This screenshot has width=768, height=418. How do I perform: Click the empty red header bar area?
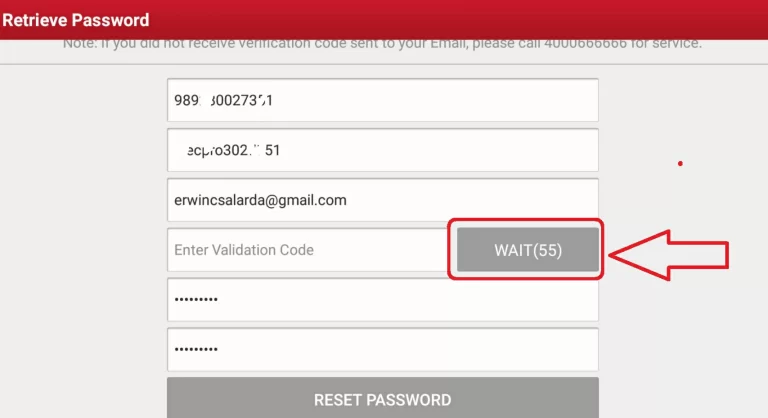click(x=456, y=20)
